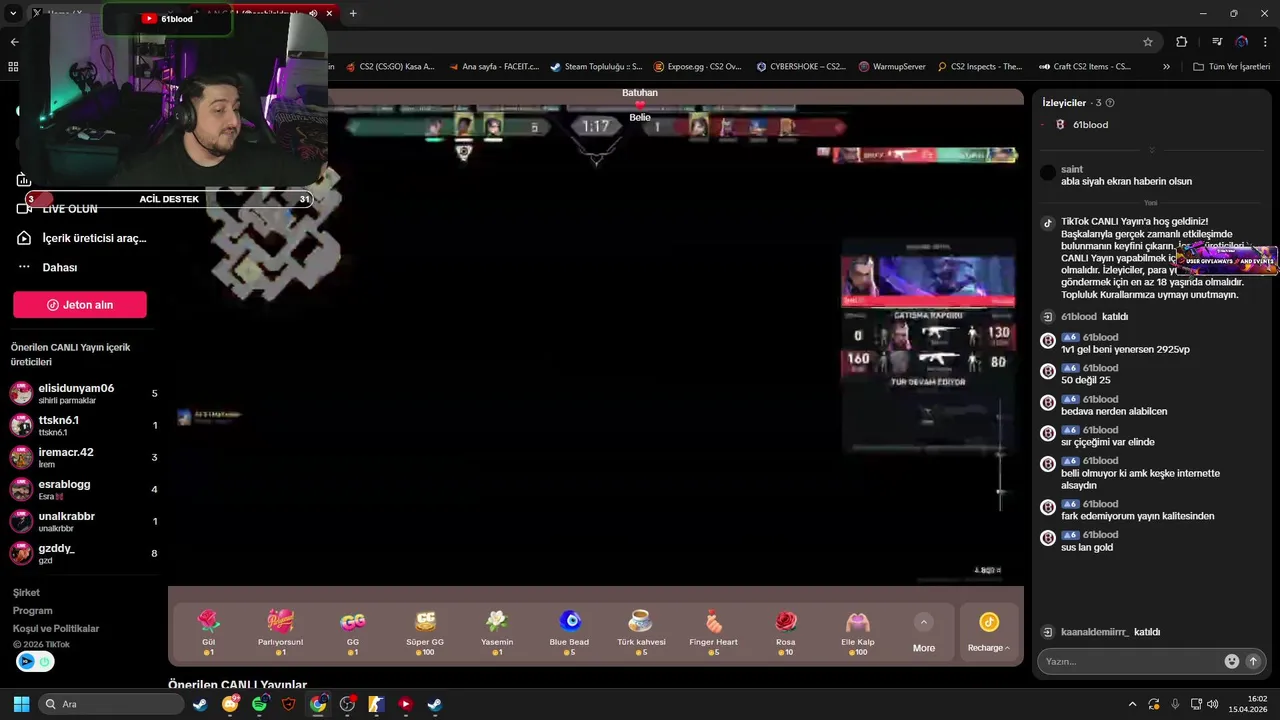Open media controls icon in browser toolbar
The width and height of the screenshot is (1280, 720).
pyautogui.click(x=1217, y=42)
